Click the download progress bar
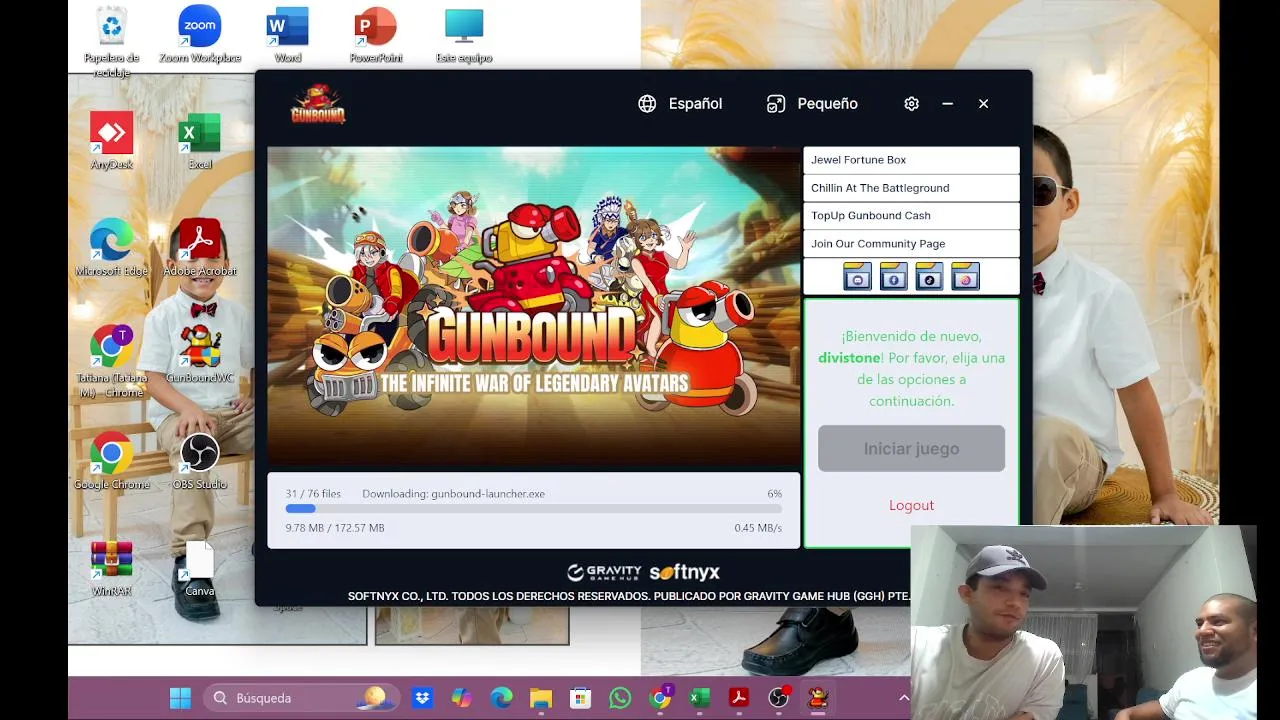This screenshot has height=720, width=1280. pyautogui.click(x=534, y=509)
